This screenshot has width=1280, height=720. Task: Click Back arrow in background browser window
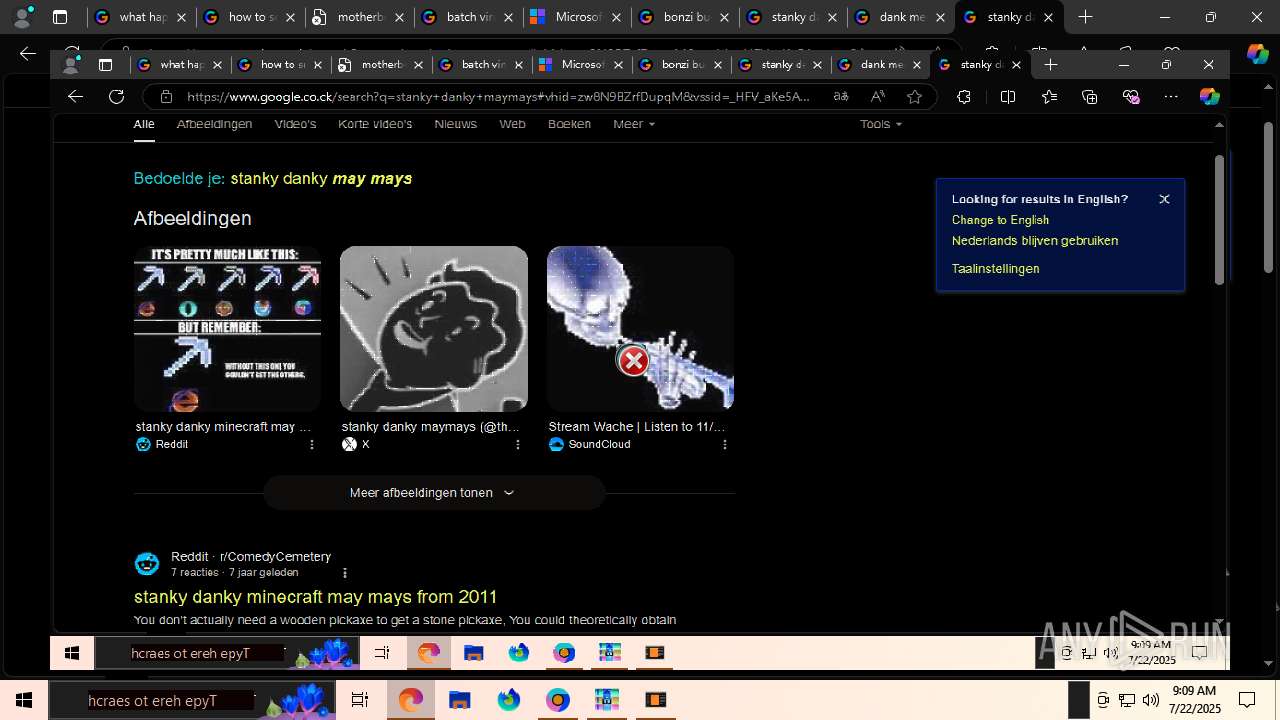coord(28,54)
